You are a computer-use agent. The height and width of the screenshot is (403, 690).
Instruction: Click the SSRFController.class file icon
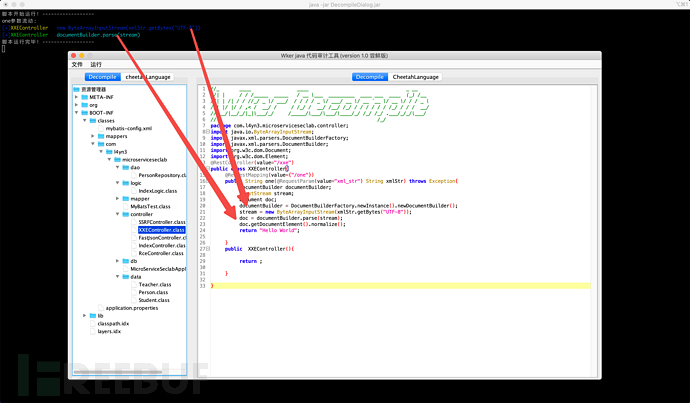[x=134, y=222]
